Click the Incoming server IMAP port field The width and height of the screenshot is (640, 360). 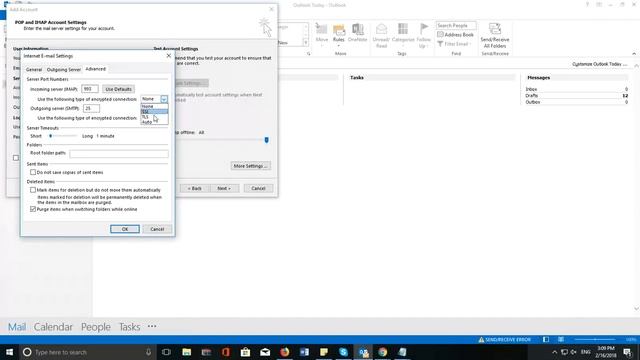click(90, 89)
